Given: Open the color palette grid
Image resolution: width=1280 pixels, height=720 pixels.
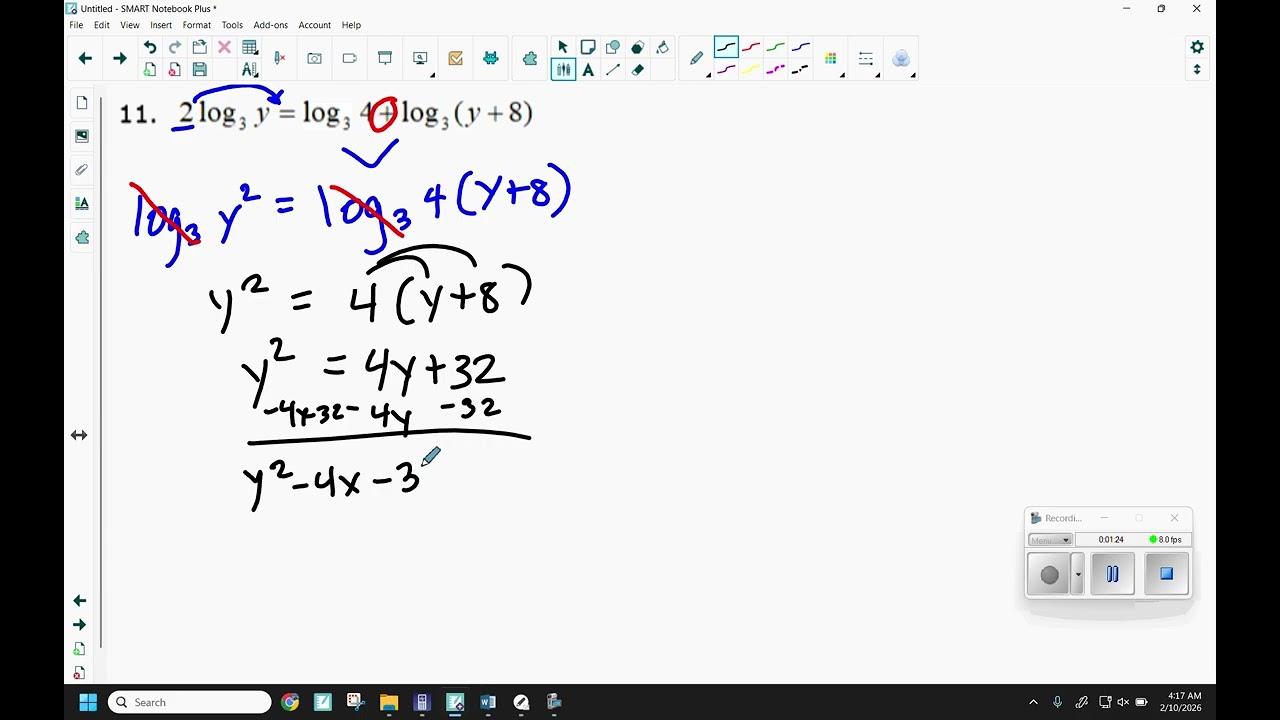Looking at the screenshot, I should (x=831, y=59).
